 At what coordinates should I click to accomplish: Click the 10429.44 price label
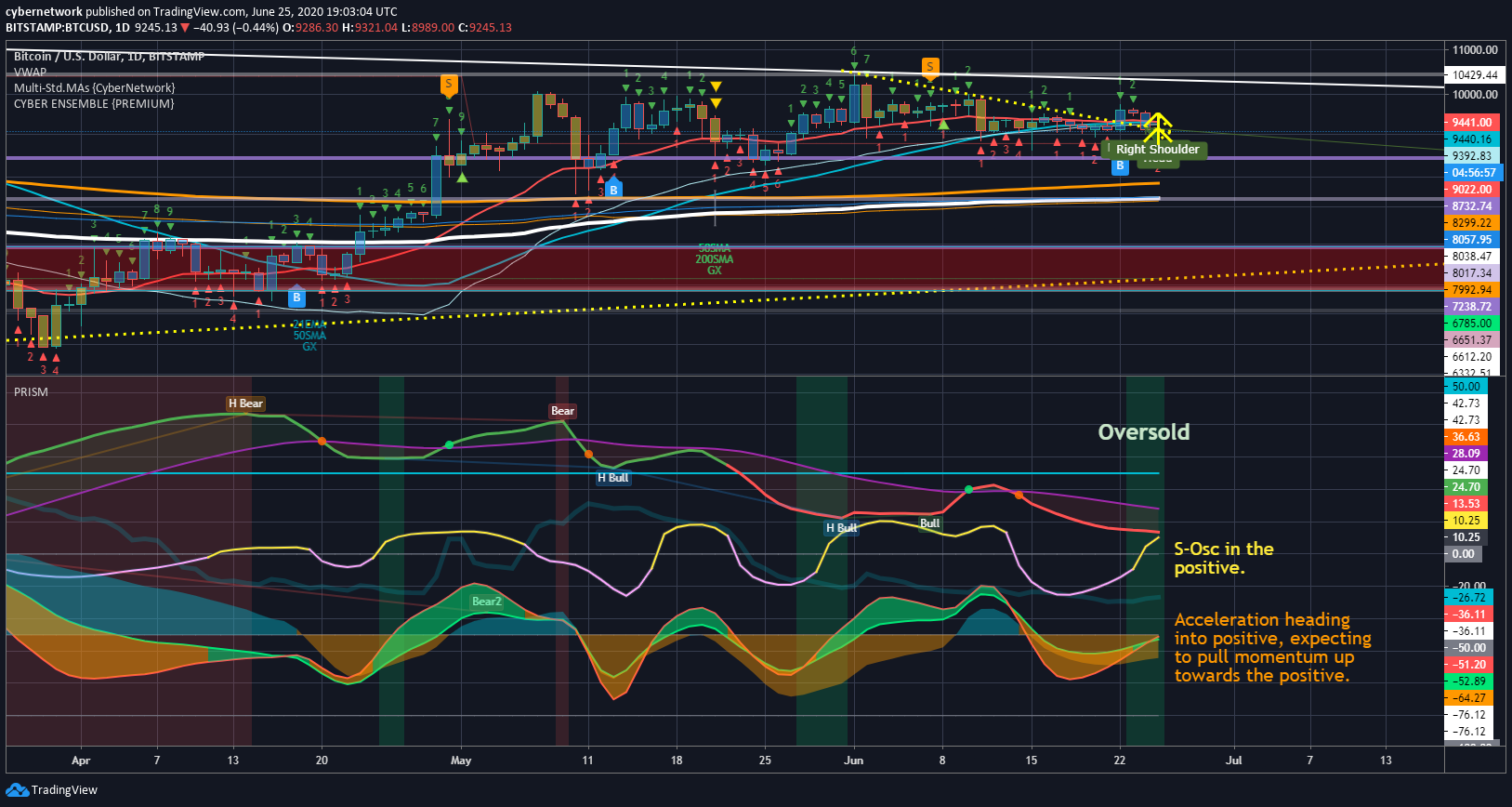pyautogui.click(x=1475, y=74)
